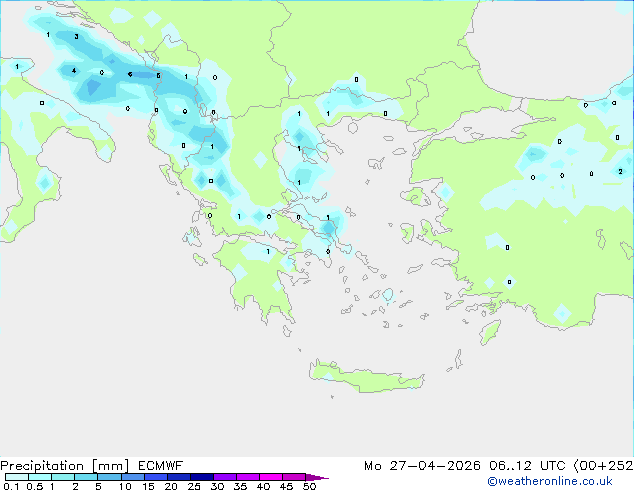
Task: Click the precipitation value '2' over eastern Turkey
Action: (x=620, y=172)
